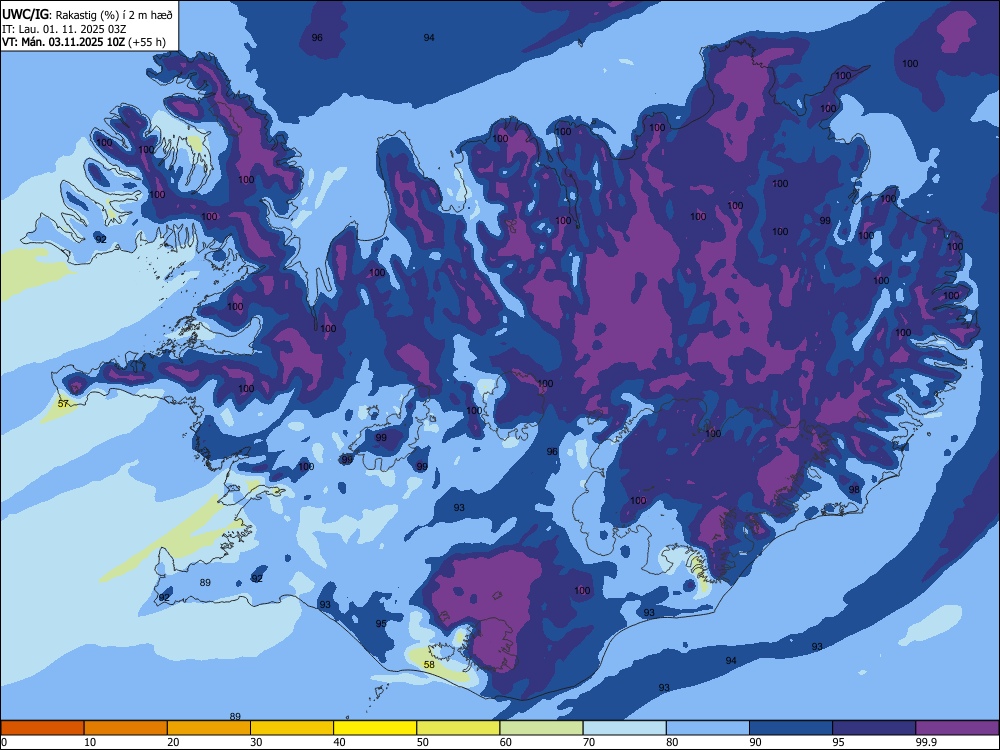
Task: Click the orange 10–20 legend swatch
Action: coord(126,728)
